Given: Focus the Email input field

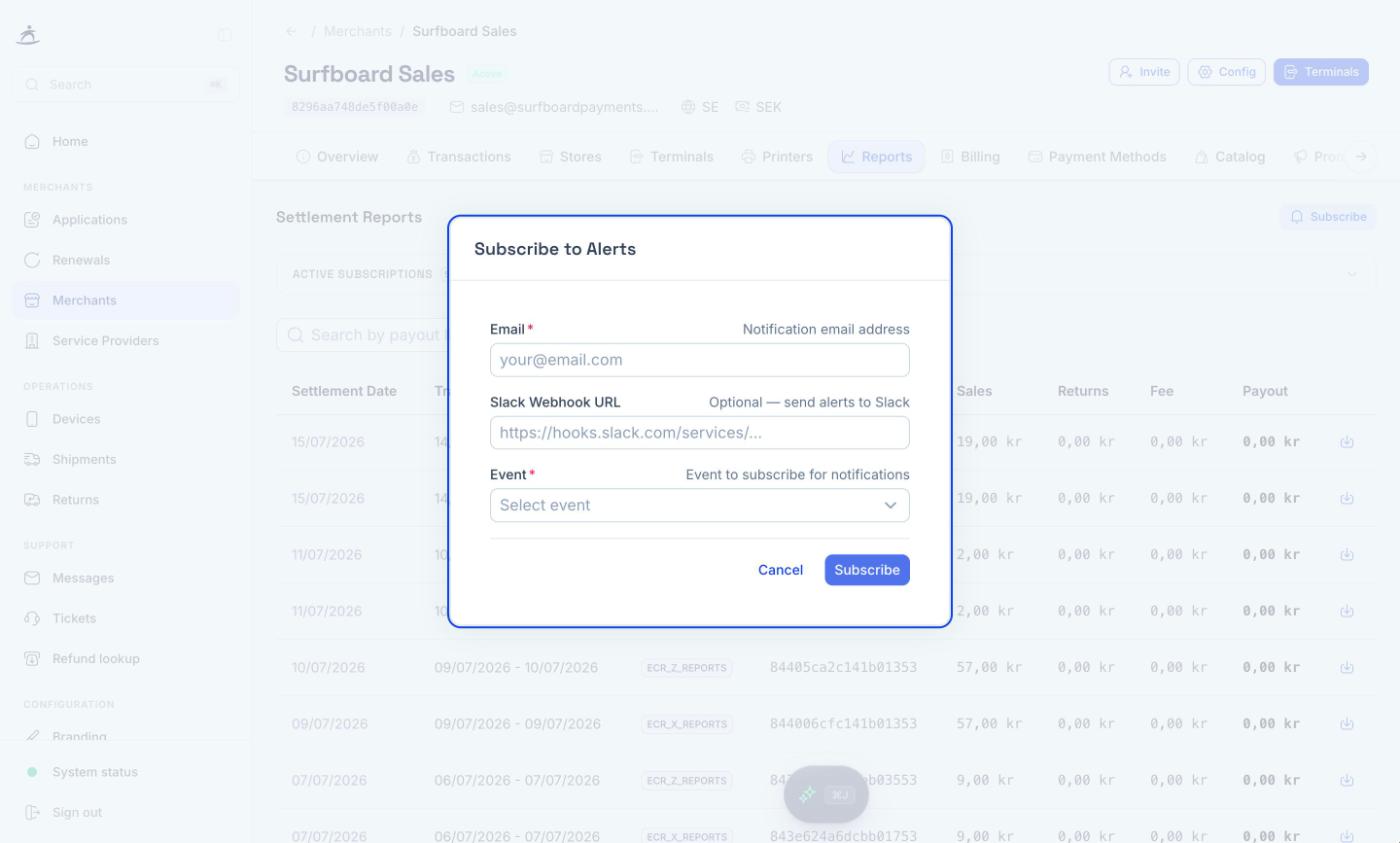Looking at the screenshot, I should [700, 360].
